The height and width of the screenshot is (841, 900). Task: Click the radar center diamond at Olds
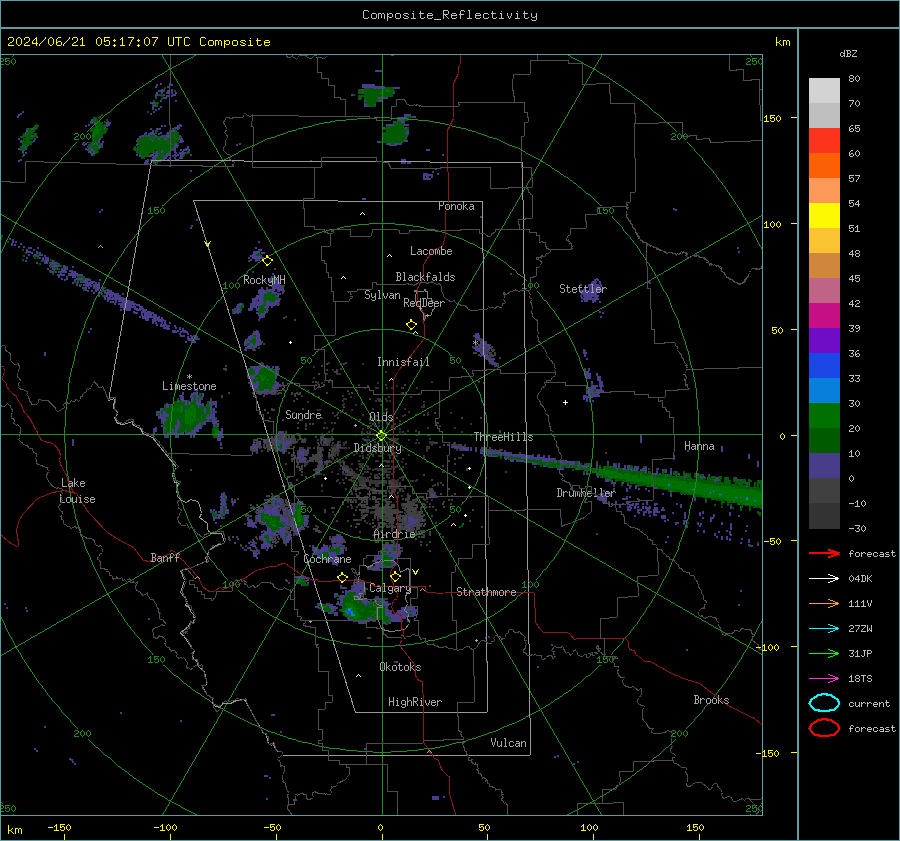(381, 436)
